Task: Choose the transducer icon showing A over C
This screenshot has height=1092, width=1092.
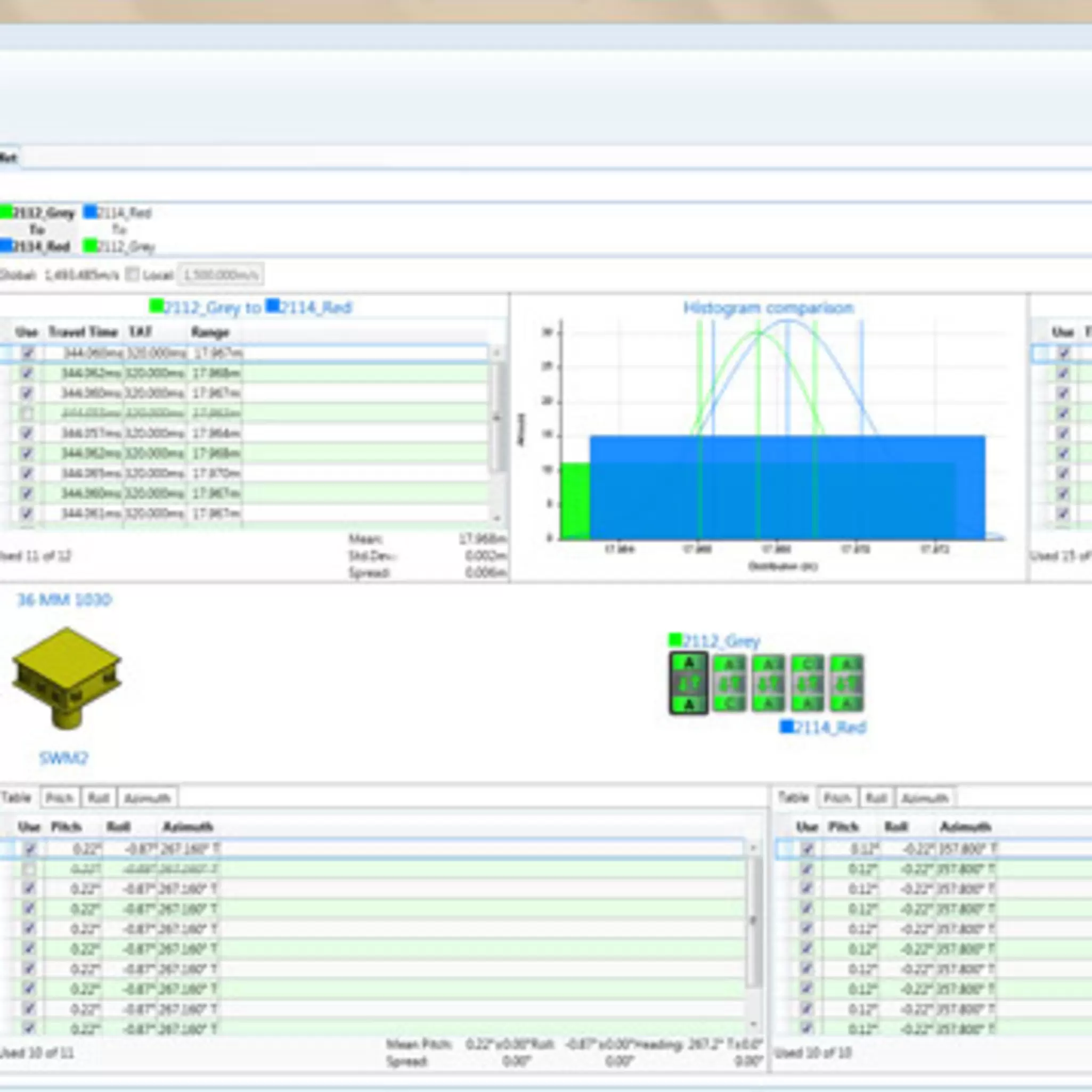Action: (x=730, y=683)
